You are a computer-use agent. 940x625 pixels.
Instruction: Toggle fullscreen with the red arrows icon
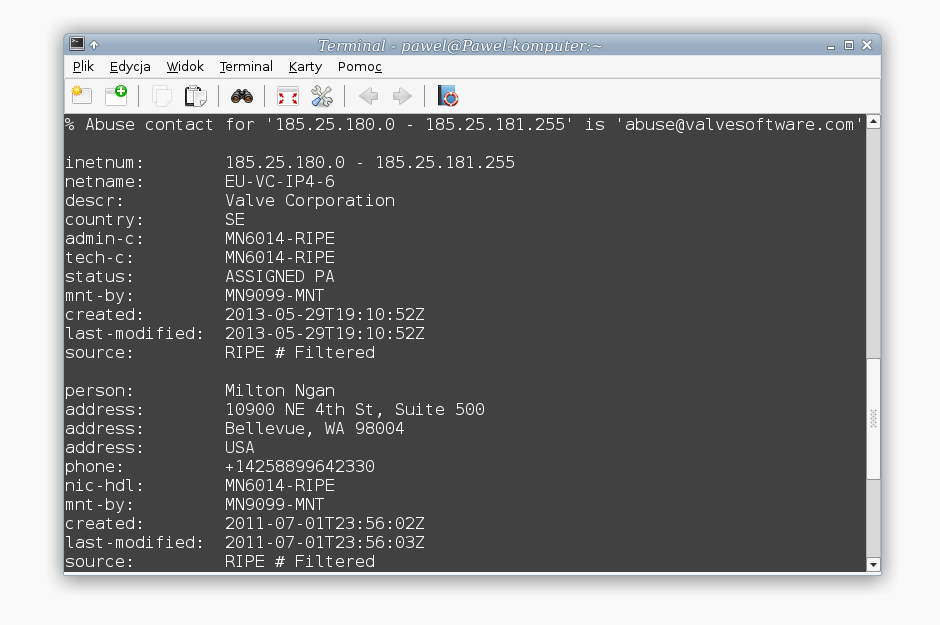(288, 96)
